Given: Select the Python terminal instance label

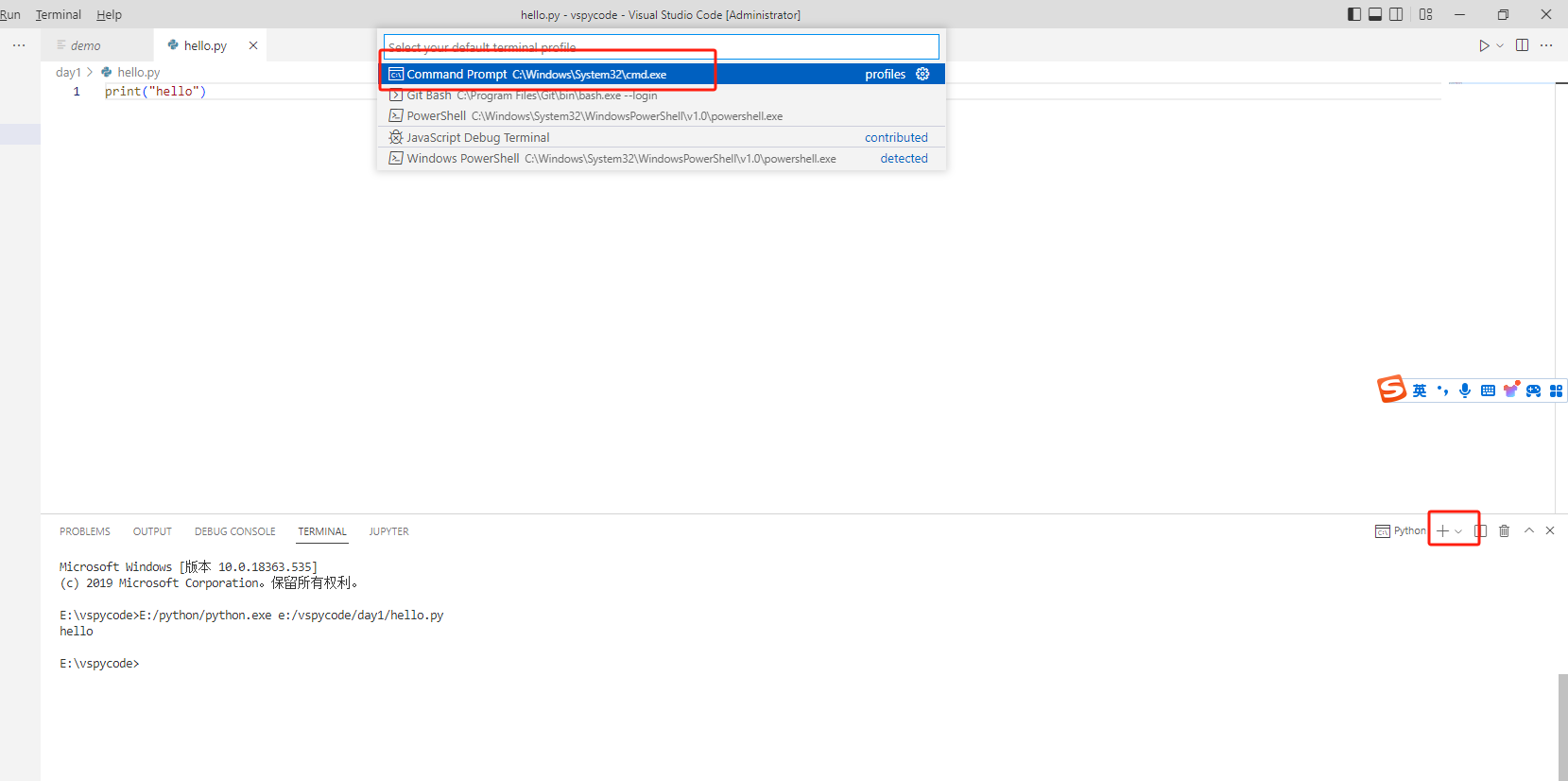Looking at the screenshot, I should click(x=1401, y=531).
